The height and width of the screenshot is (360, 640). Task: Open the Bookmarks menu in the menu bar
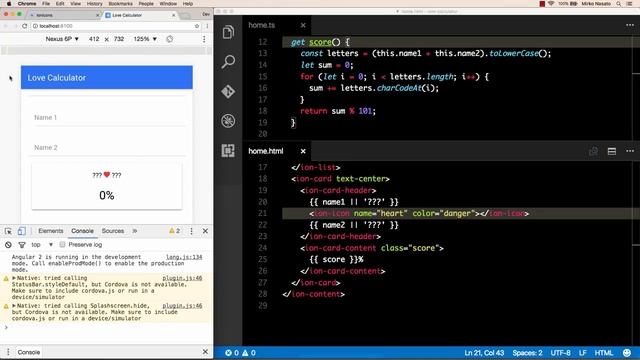120,4
